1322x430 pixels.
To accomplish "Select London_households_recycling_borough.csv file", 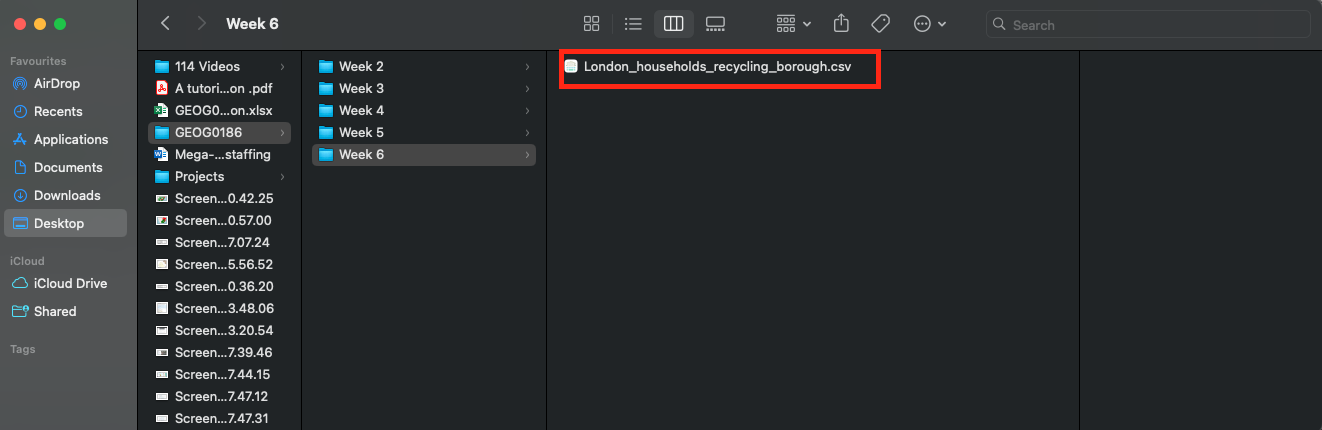I will coord(717,67).
